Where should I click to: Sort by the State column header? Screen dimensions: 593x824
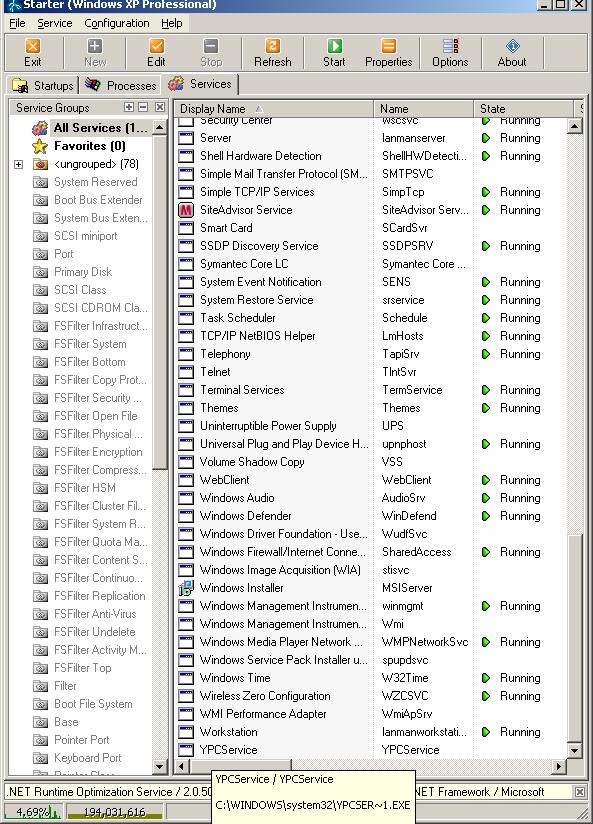click(523, 109)
